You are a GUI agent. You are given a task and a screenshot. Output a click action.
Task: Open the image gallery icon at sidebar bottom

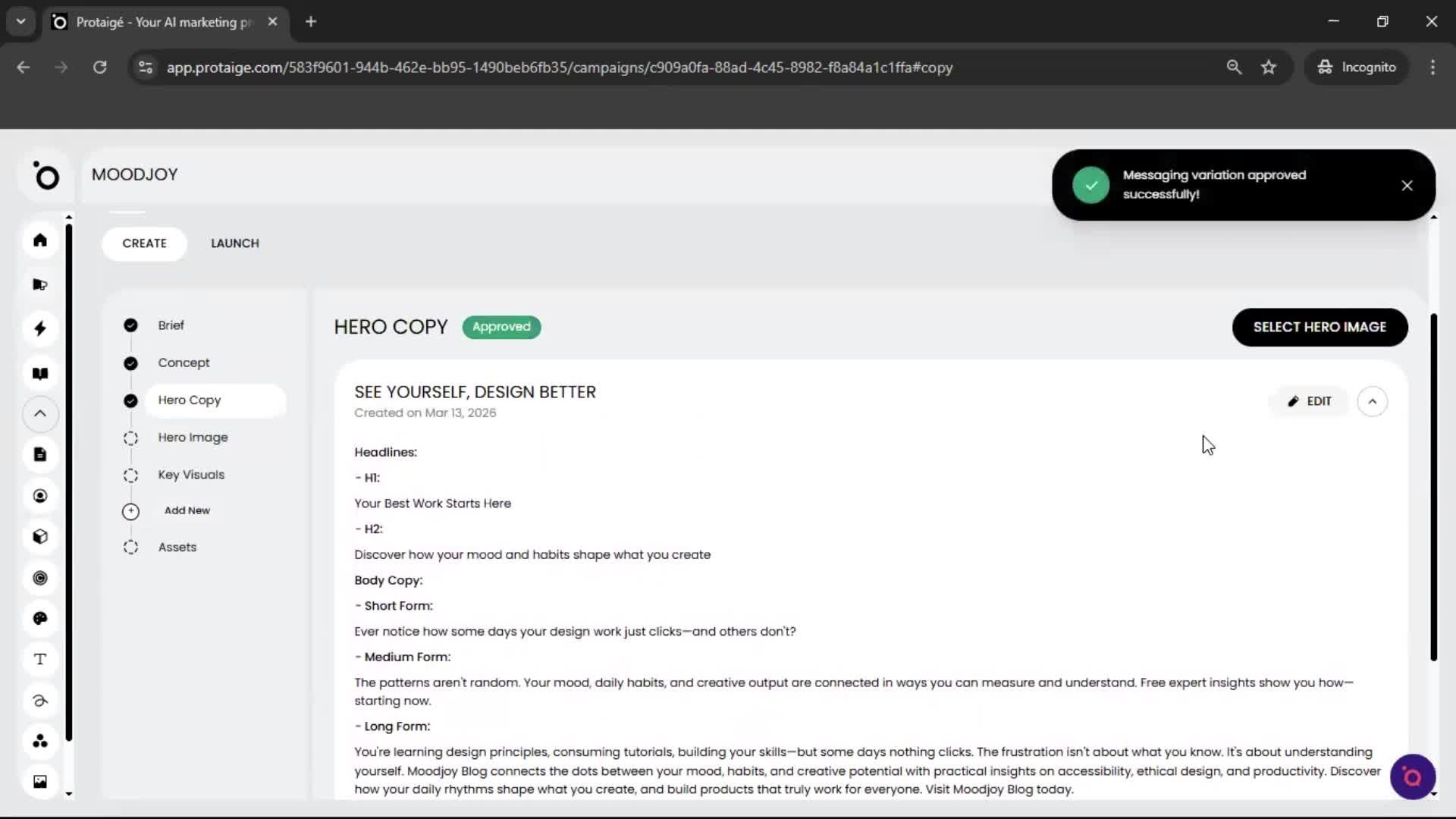tap(40, 781)
